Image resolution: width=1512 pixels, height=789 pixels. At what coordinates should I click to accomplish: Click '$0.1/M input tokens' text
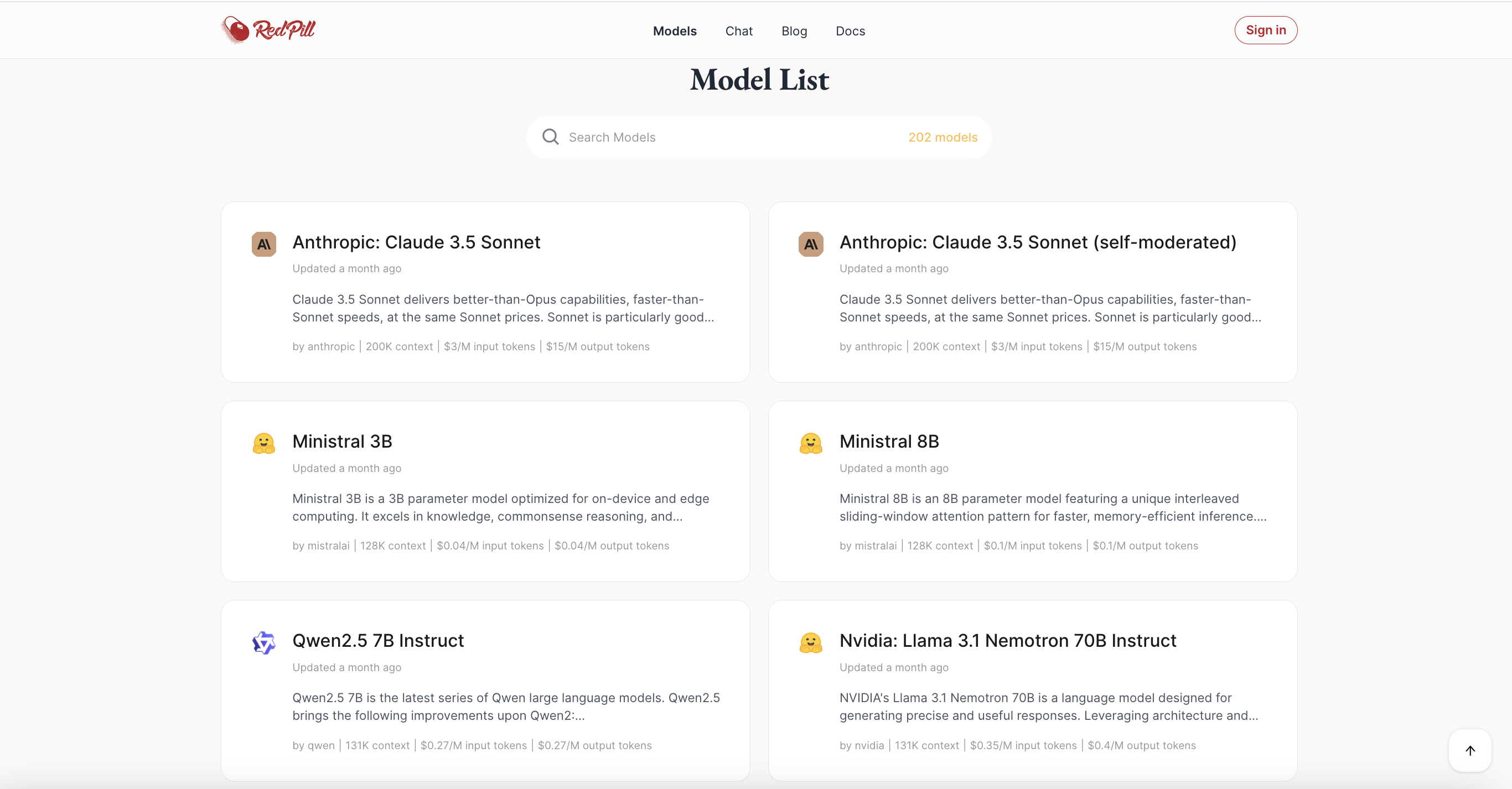click(1033, 546)
